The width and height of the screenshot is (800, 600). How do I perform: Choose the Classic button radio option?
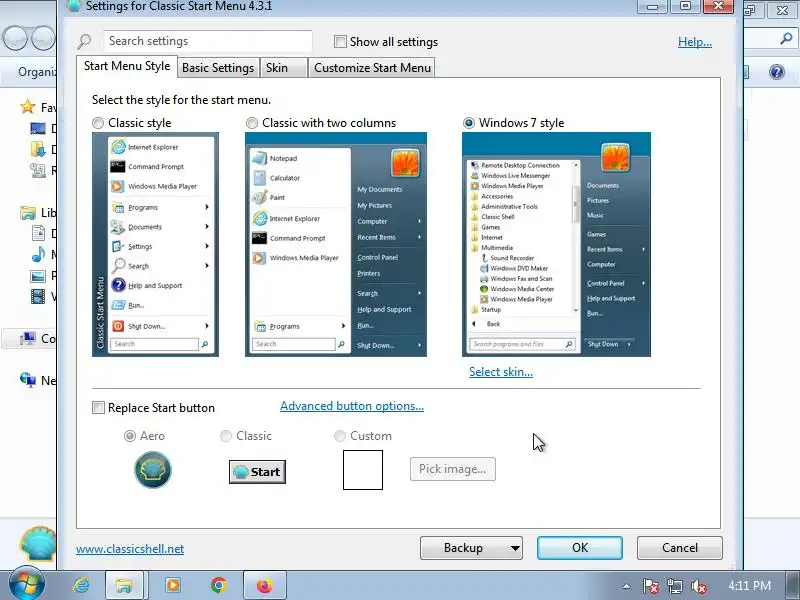(226, 436)
